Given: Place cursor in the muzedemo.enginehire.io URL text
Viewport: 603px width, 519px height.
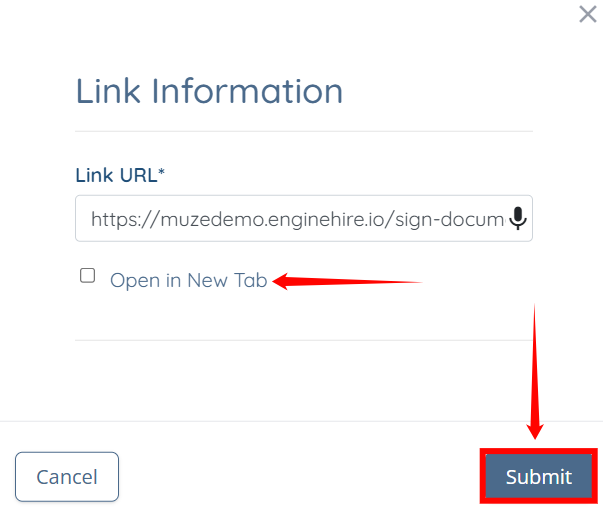Looking at the screenshot, I should coord(297,220).
